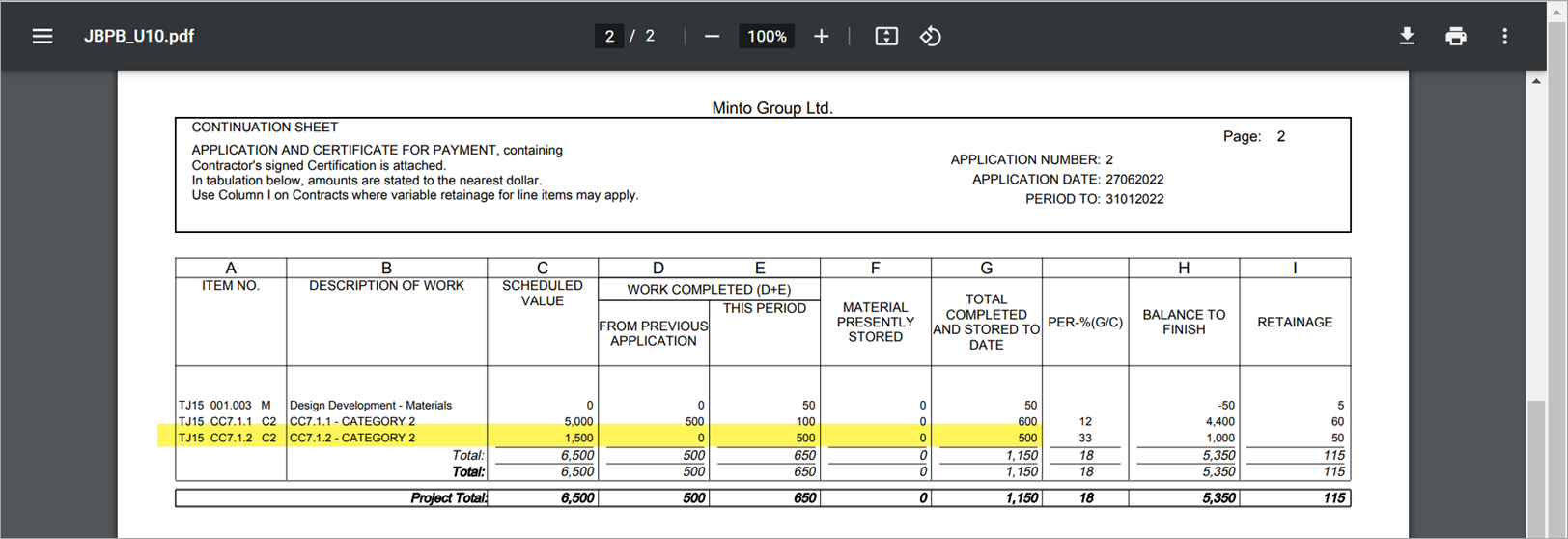1568x539 pixels.
Task: Click the zoom in plus icon
Action: click(821, 37)
